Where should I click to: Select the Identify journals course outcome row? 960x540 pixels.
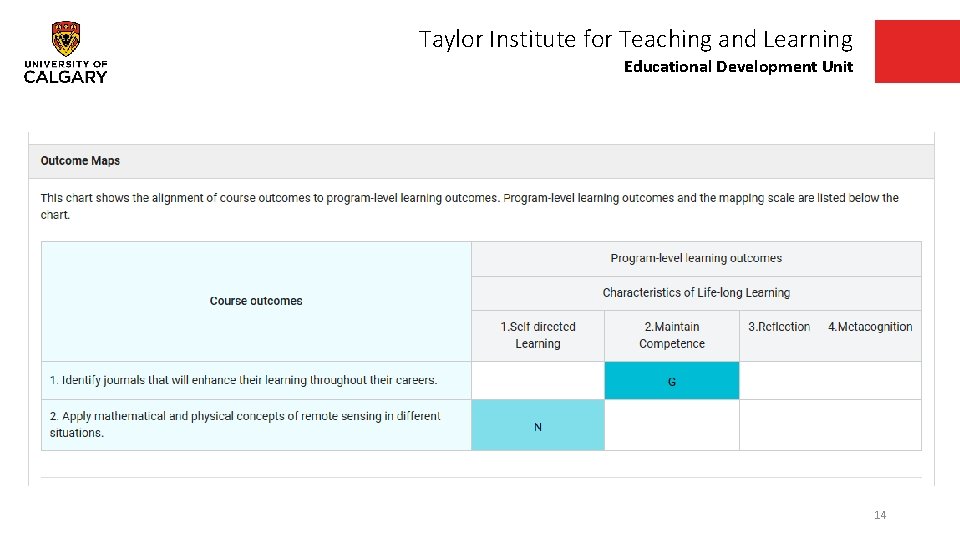(x=244, y=380)
